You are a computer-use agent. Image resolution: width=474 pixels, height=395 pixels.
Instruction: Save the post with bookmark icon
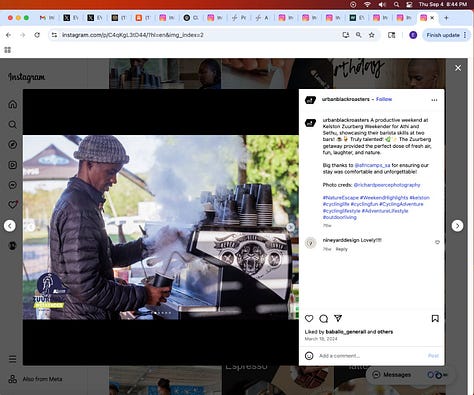click(435, 319)
